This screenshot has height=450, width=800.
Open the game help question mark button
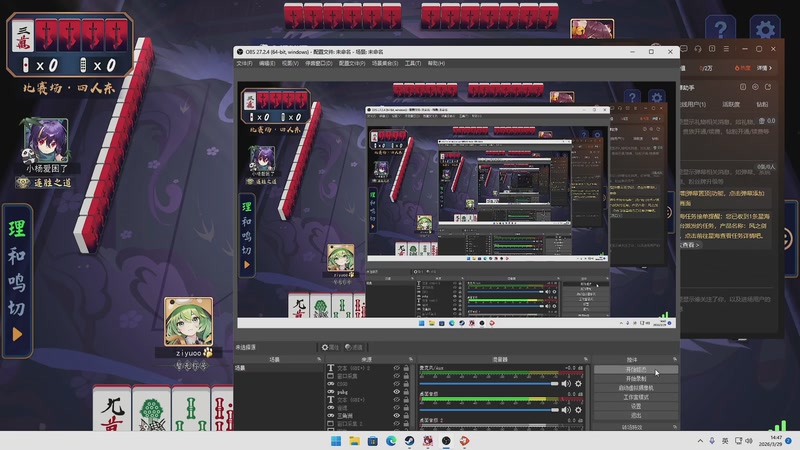pos(720,29)
